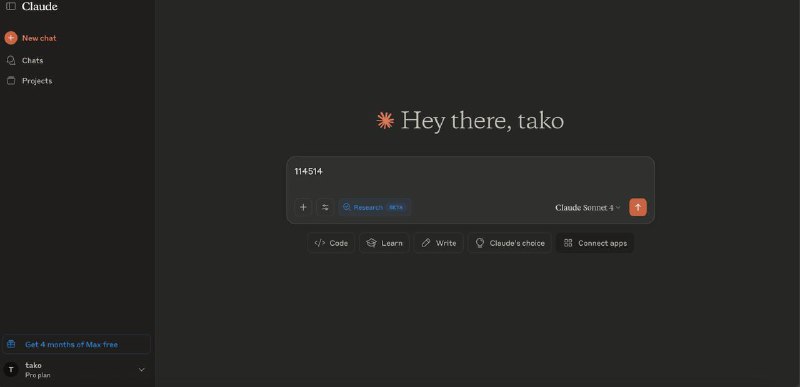Open the Claude Sonnet 4 model selector
This screenshot has width=800, height=387.
(588, 208)
